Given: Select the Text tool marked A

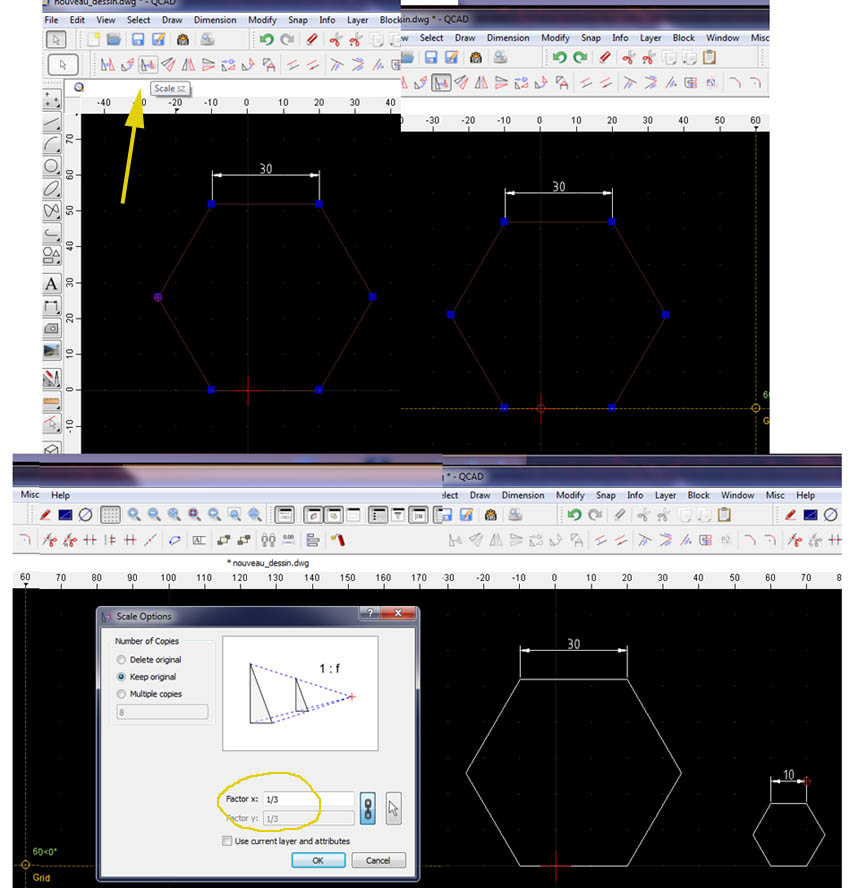Looking at the screenshot, I should 52,284.
